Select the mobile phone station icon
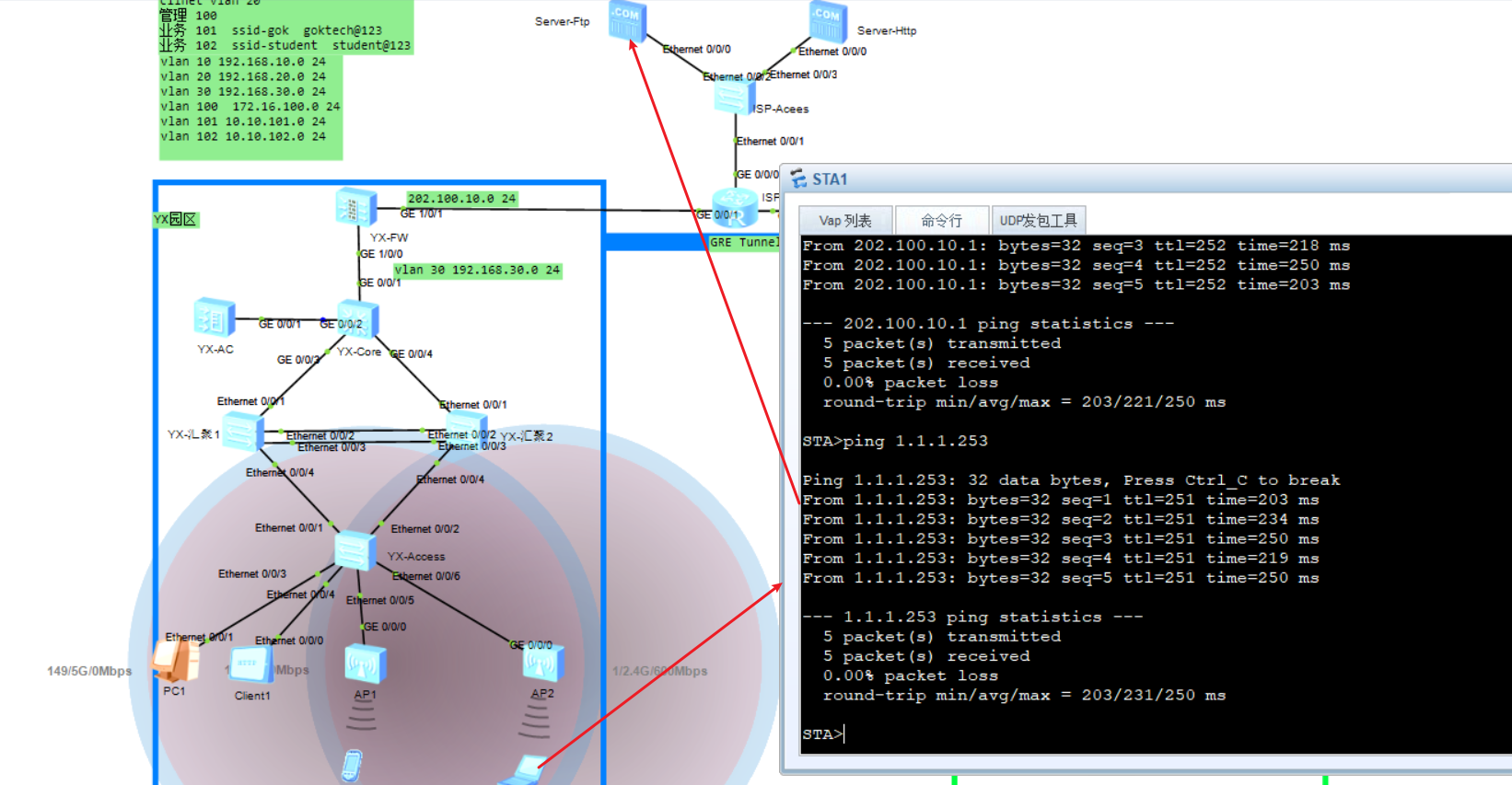 pos(352,768)
